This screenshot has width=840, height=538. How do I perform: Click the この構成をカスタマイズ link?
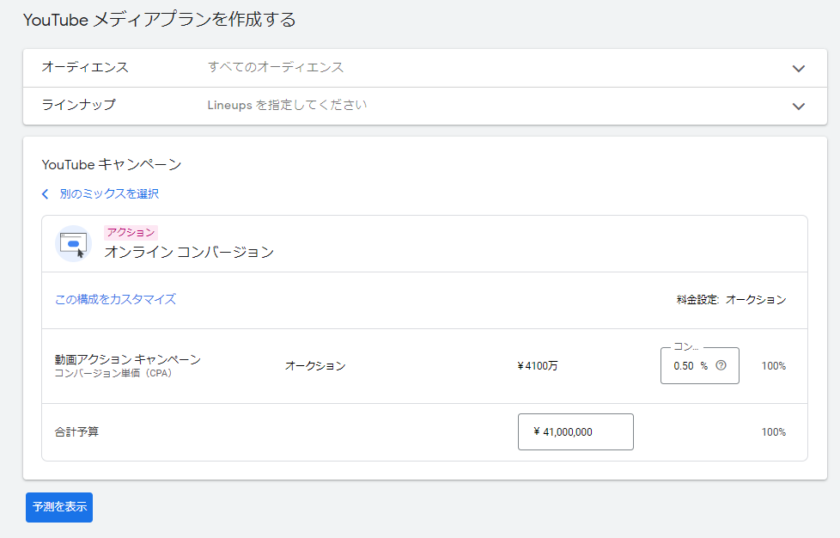point(115,299)
